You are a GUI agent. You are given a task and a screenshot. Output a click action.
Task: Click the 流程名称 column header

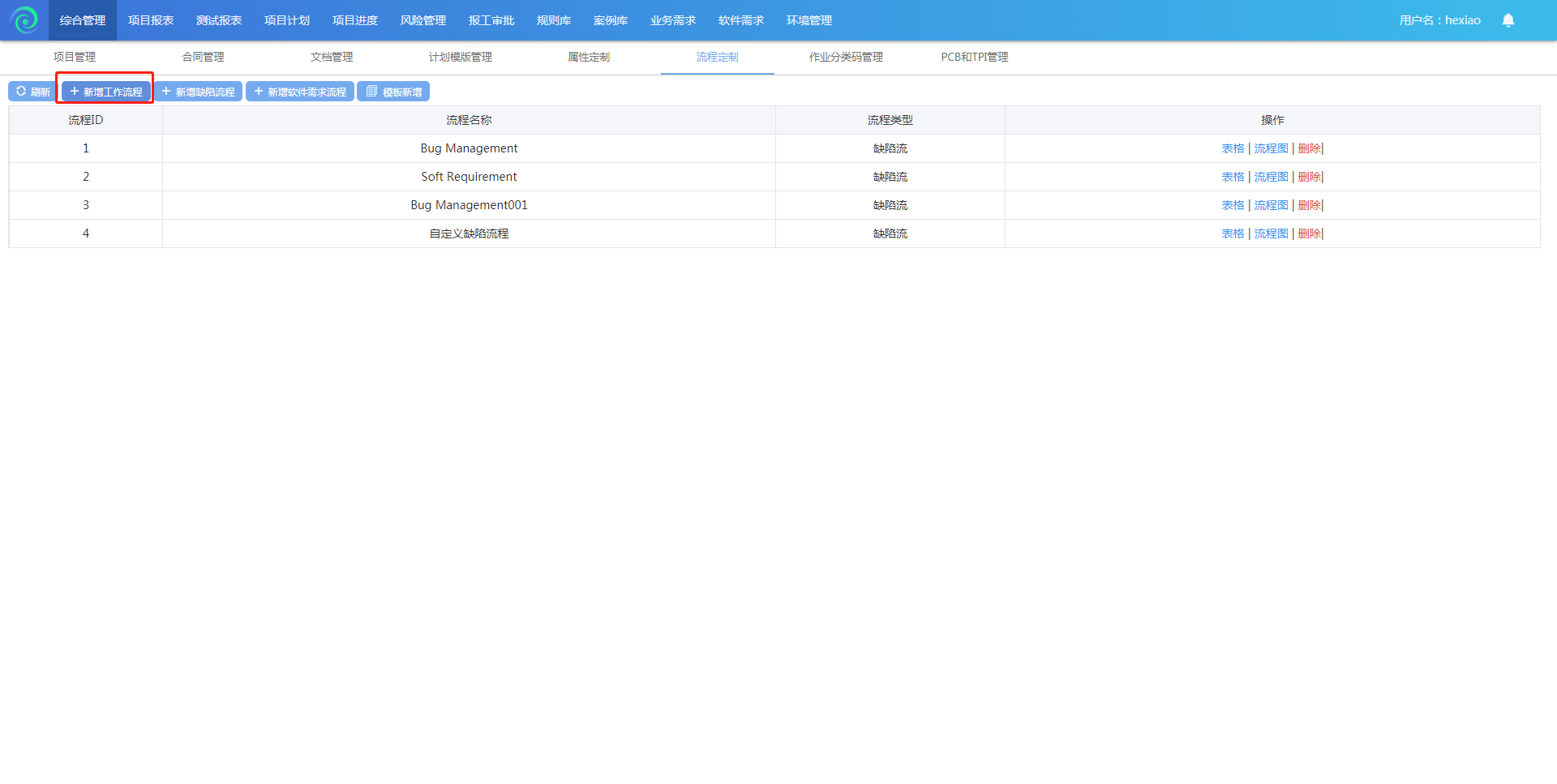click(x=469, y=120)
